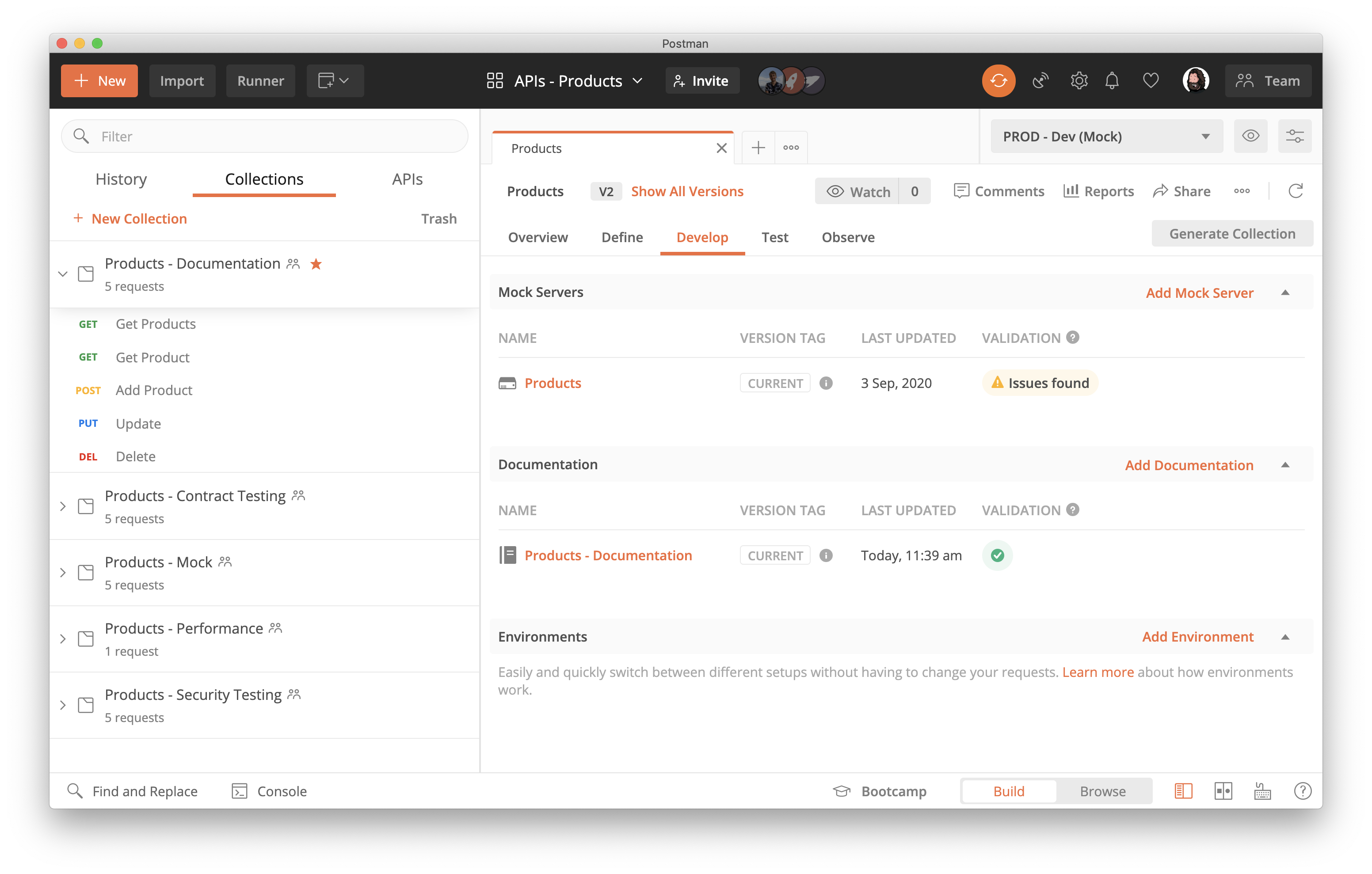
Task: Close the Products tab
Action: (721, 148)
